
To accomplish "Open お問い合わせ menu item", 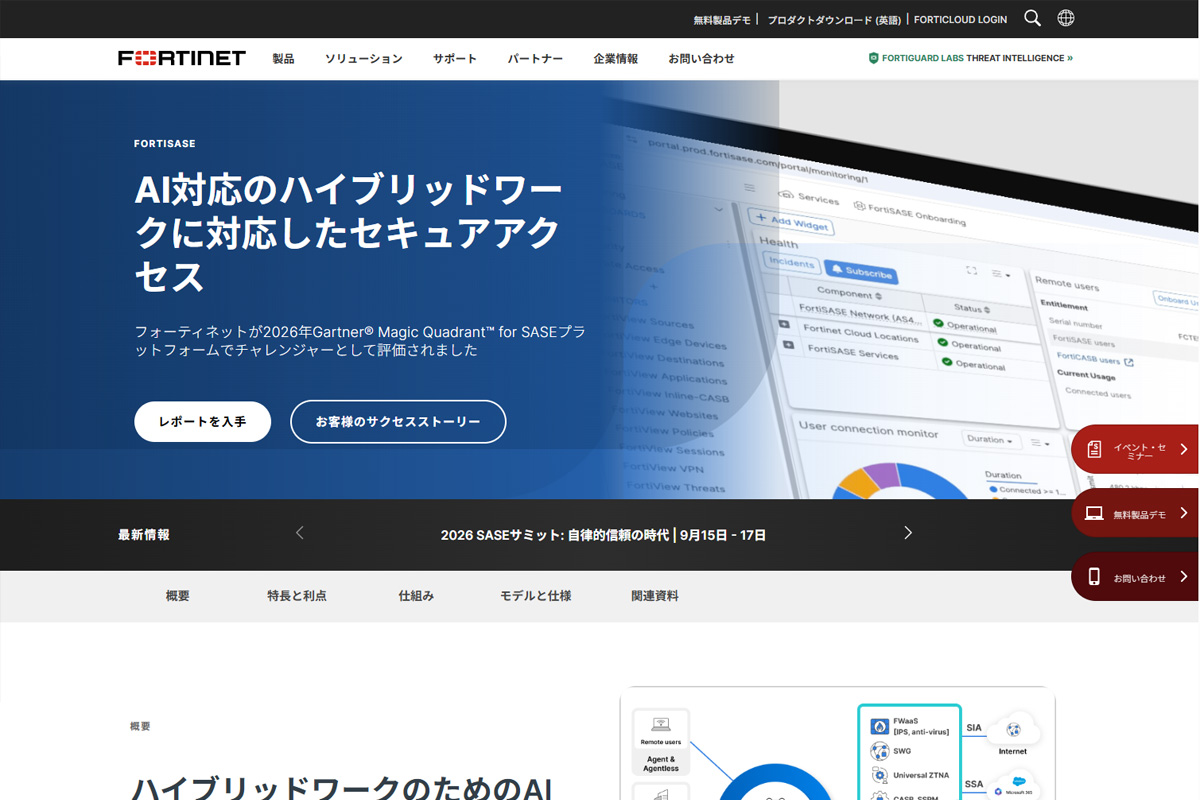I will click(701, 59).
